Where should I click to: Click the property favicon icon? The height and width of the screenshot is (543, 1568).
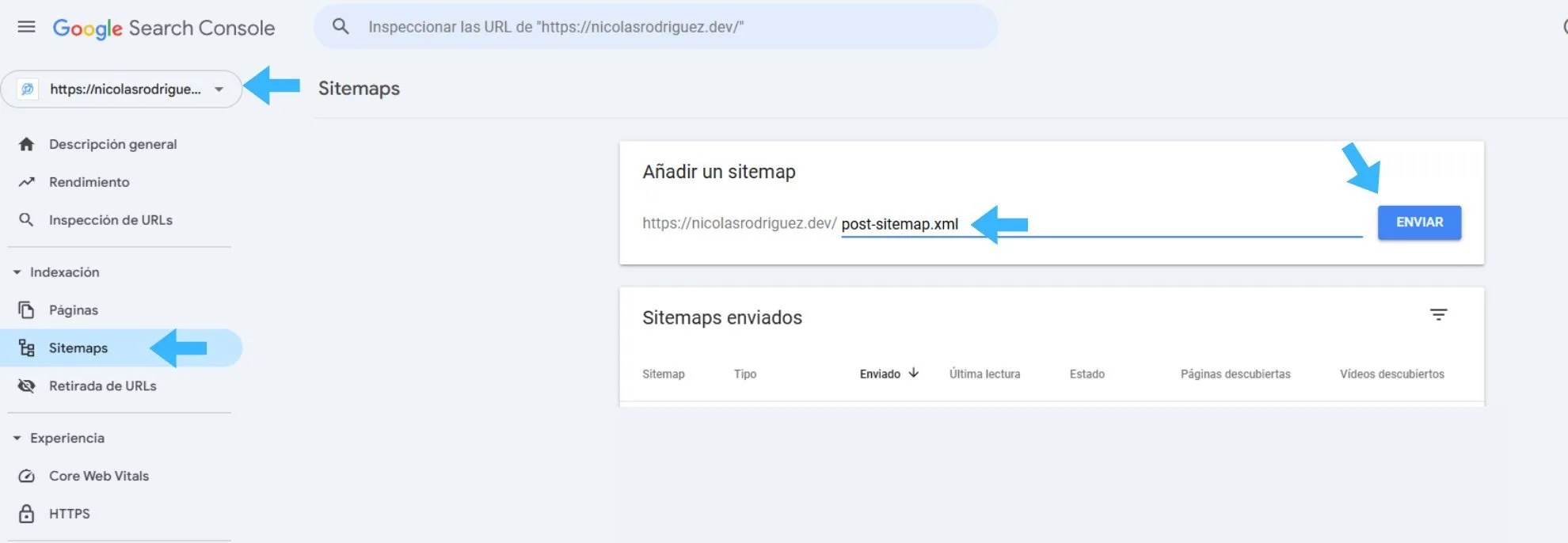point(28,89)
